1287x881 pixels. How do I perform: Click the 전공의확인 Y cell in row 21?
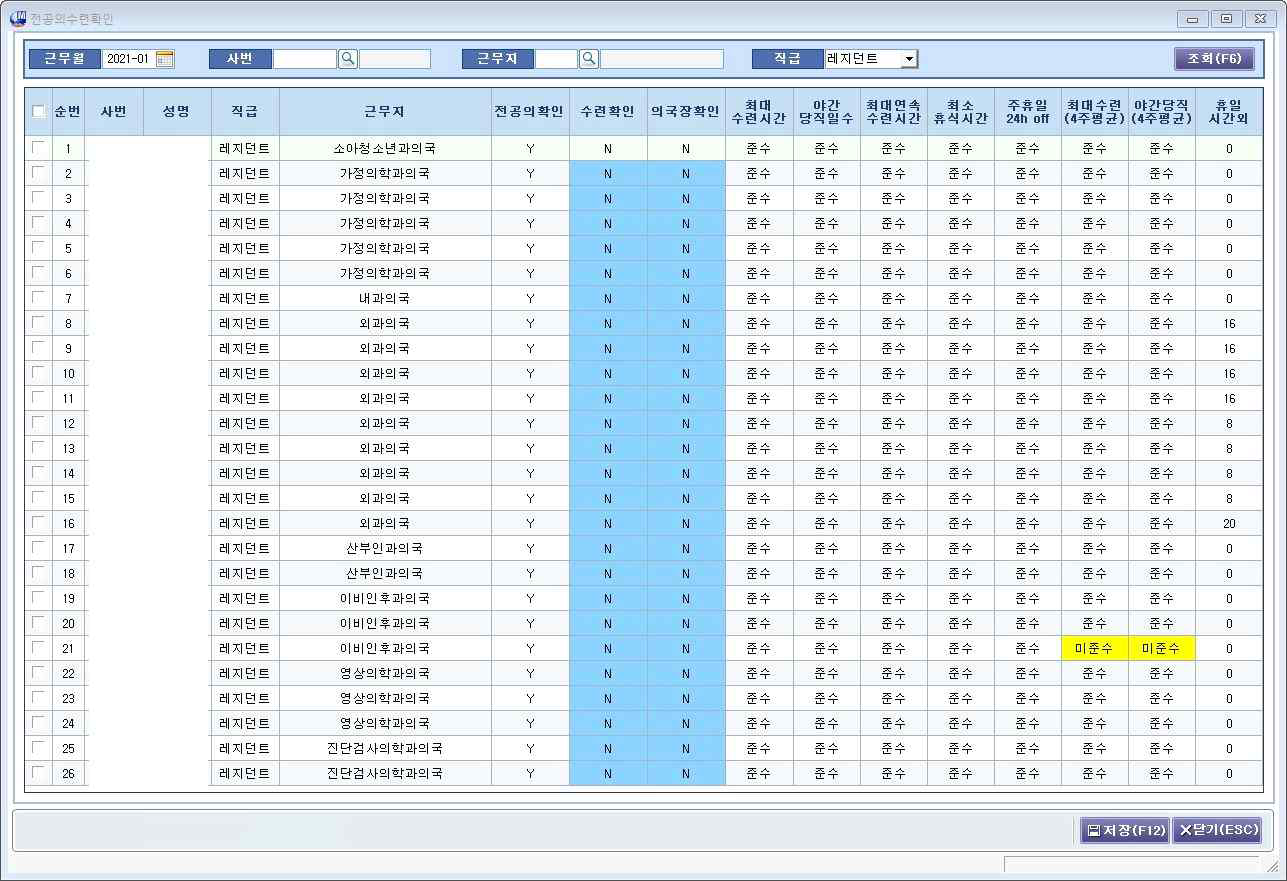530,648
